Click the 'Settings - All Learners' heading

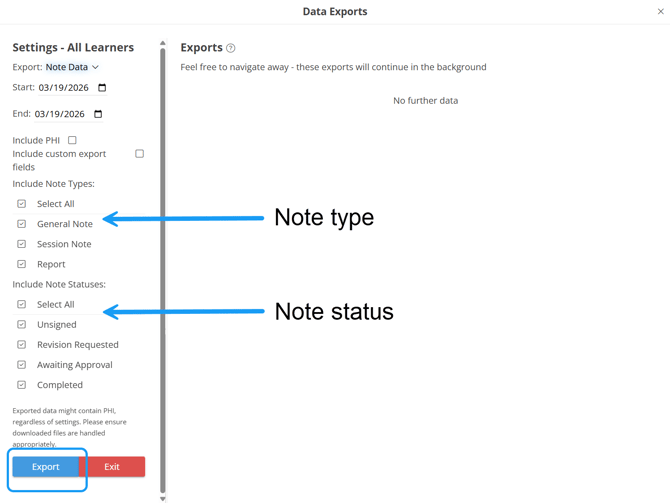(x=73, y=47)
